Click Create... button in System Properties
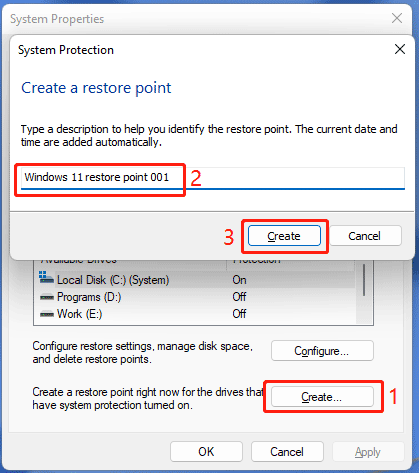 [x=322, y=397]
